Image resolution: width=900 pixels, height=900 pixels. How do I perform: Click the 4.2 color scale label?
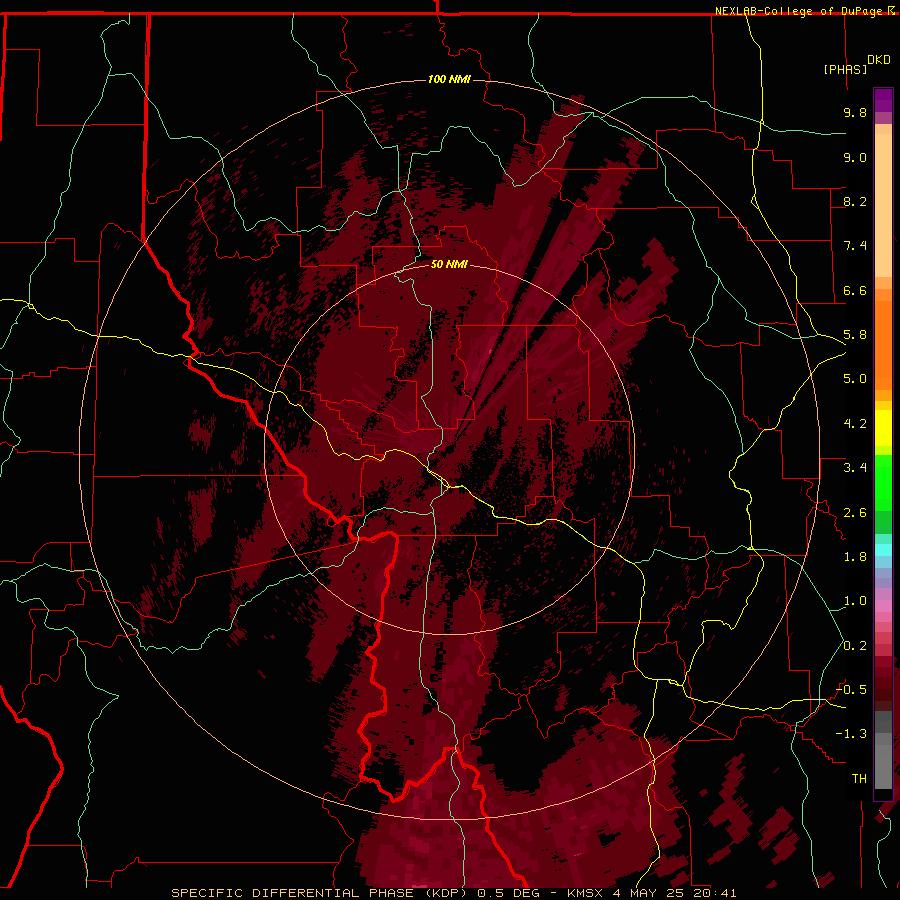(855, 424)
